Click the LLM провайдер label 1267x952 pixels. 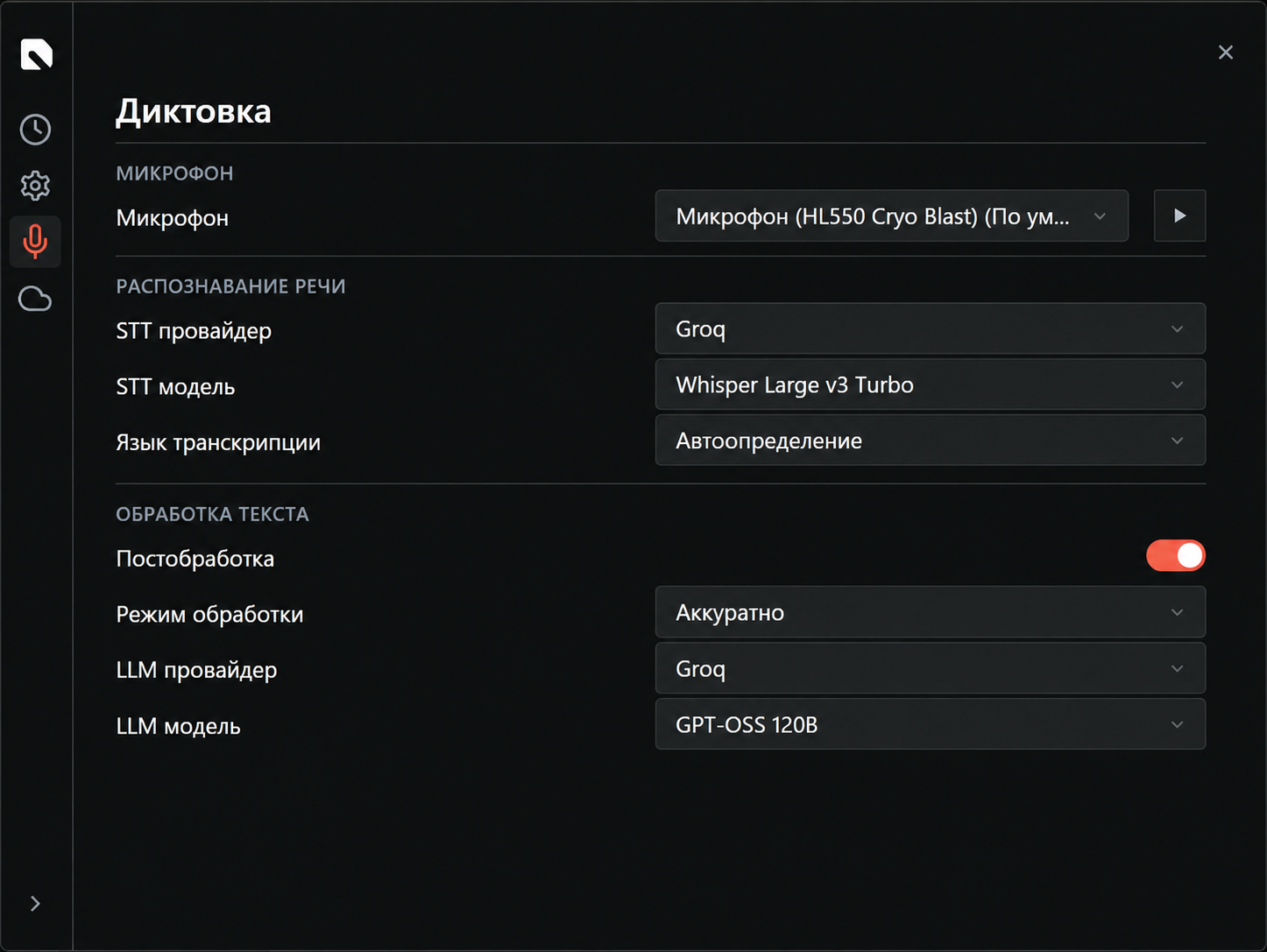click(196, 671)
